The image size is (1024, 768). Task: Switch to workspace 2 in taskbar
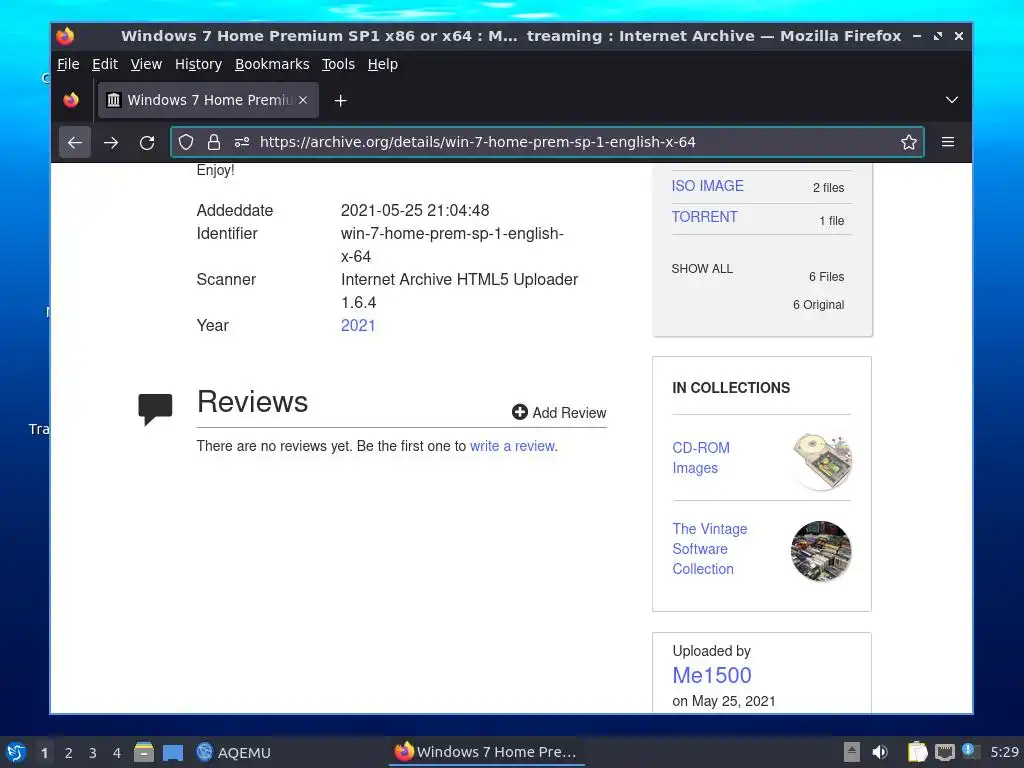69,753
